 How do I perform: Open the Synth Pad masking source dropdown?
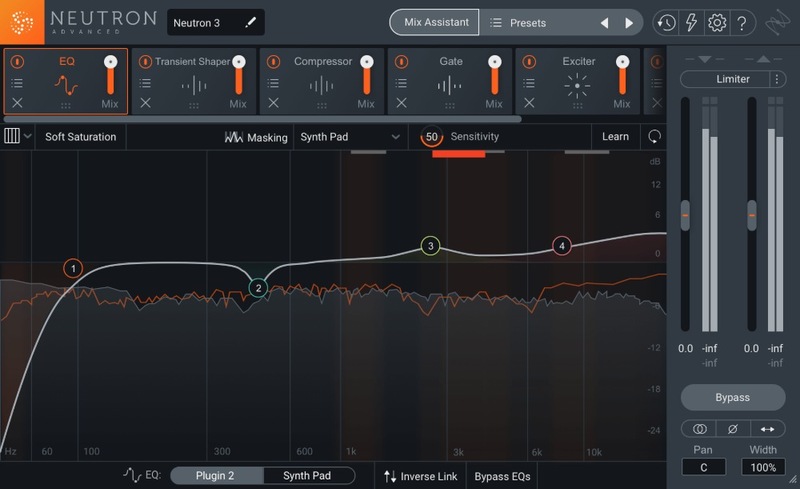(x=350, y=137)
